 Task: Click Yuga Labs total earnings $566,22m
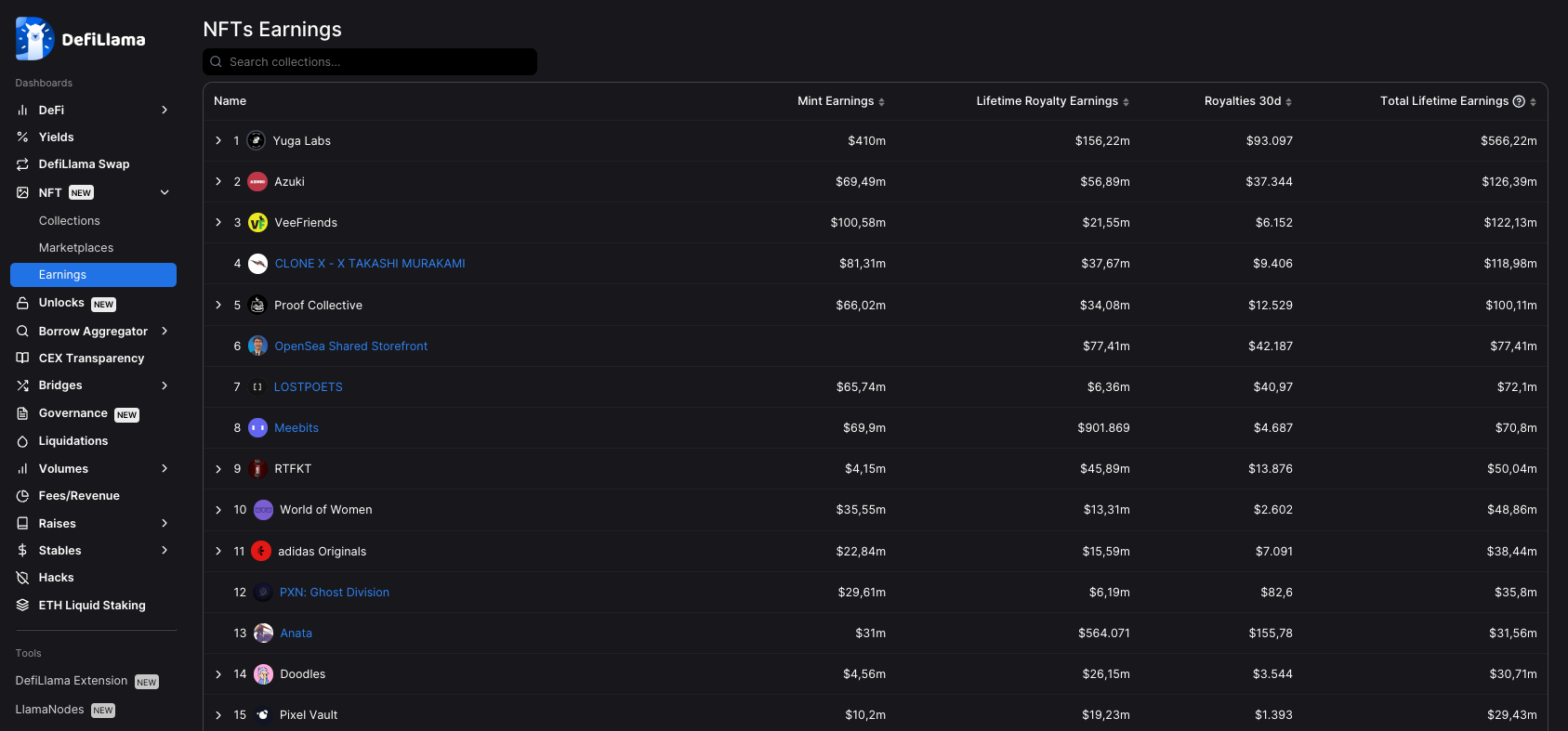point(1509,141)
